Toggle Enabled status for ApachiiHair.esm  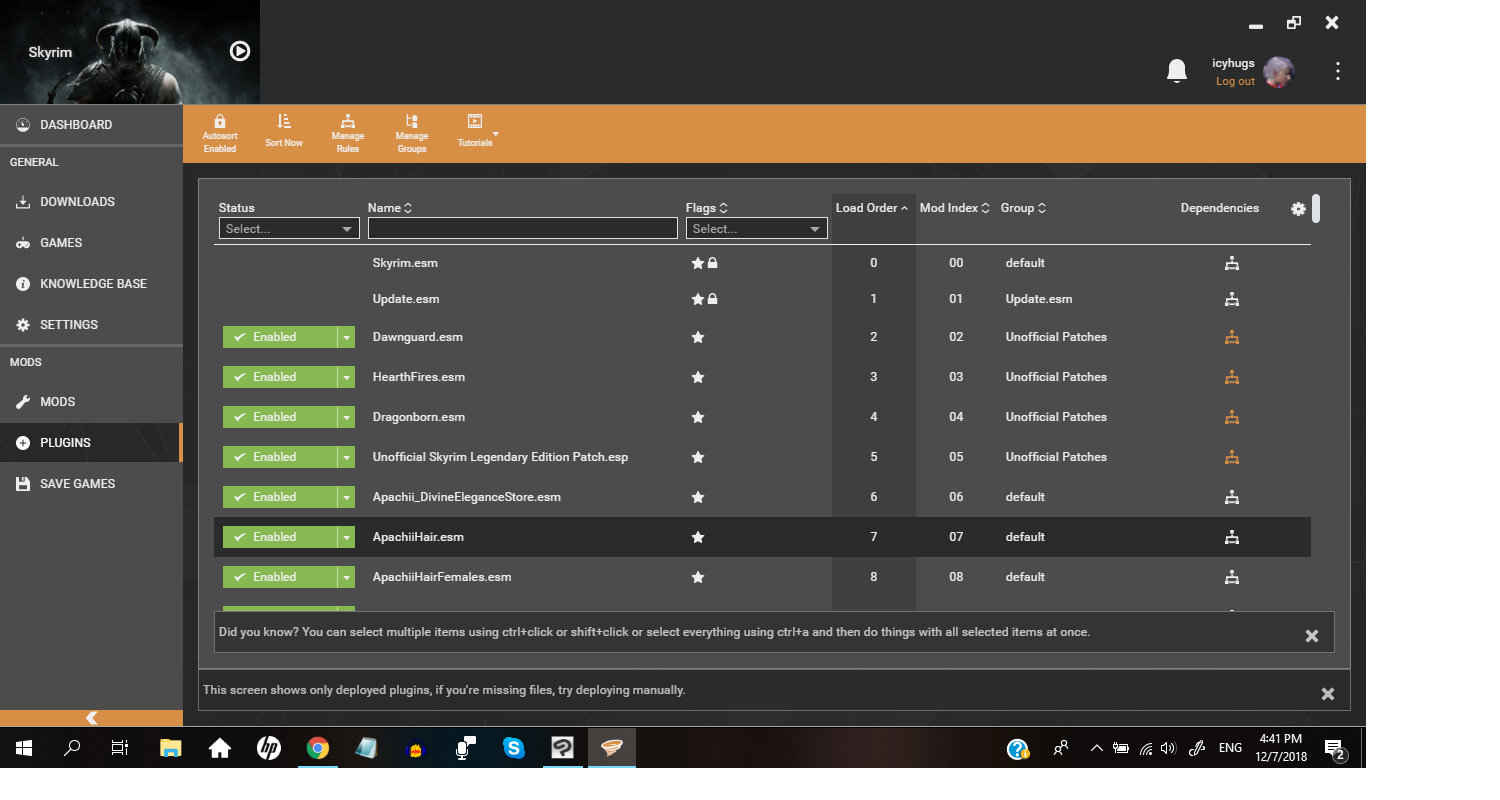click(x=280, y=537)
